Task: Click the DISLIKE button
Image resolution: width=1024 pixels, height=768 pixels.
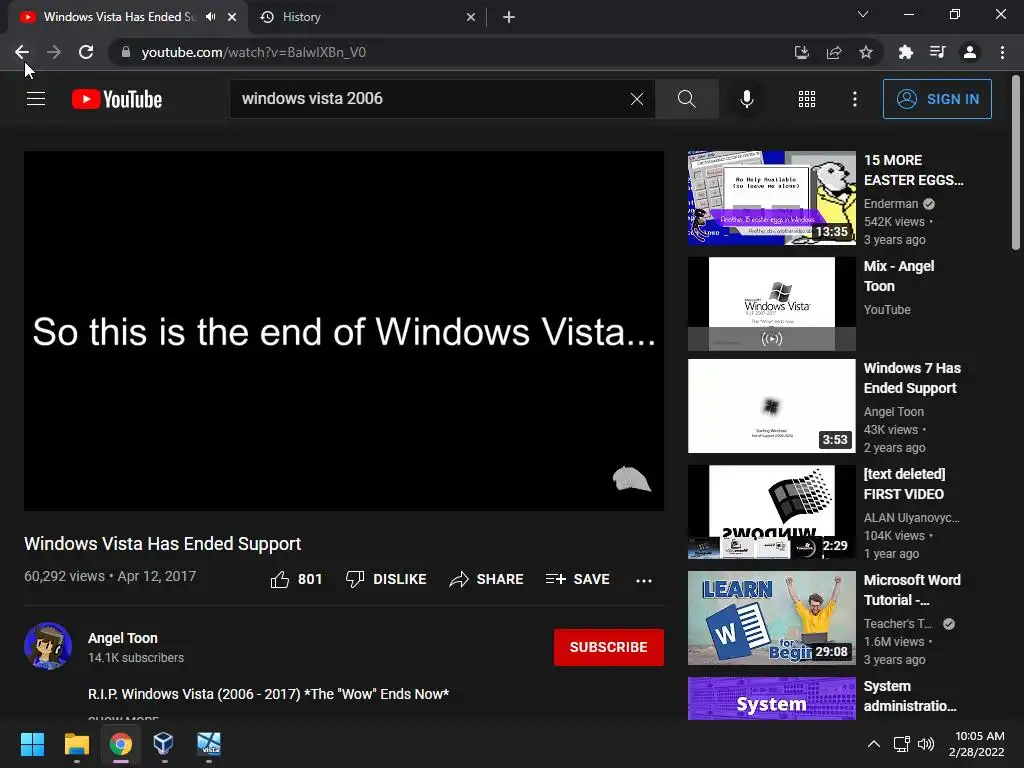Action: click(x=386, y=579)
